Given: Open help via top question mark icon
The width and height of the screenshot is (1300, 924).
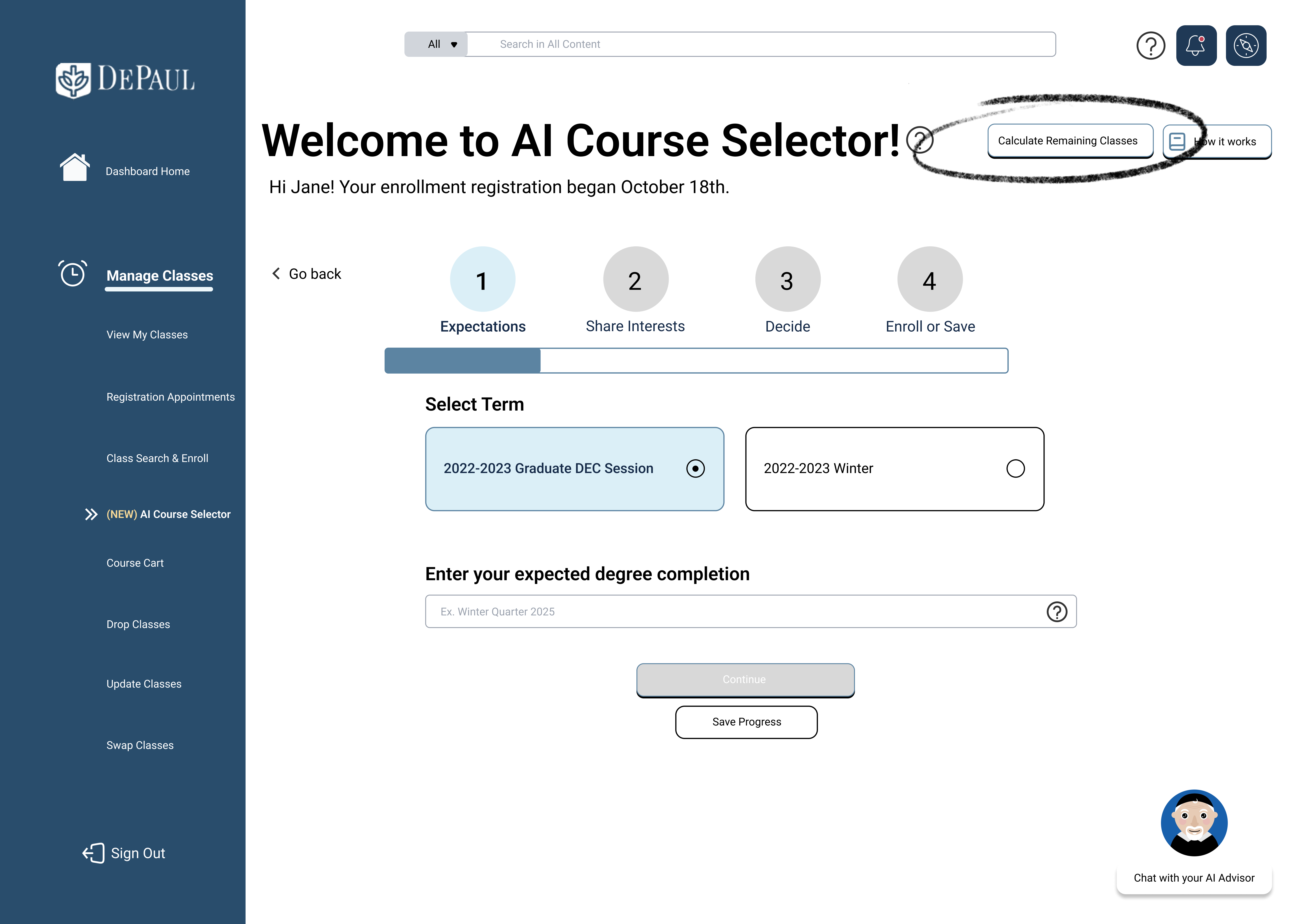Looking at the screenshot, I should [1150, 46].
